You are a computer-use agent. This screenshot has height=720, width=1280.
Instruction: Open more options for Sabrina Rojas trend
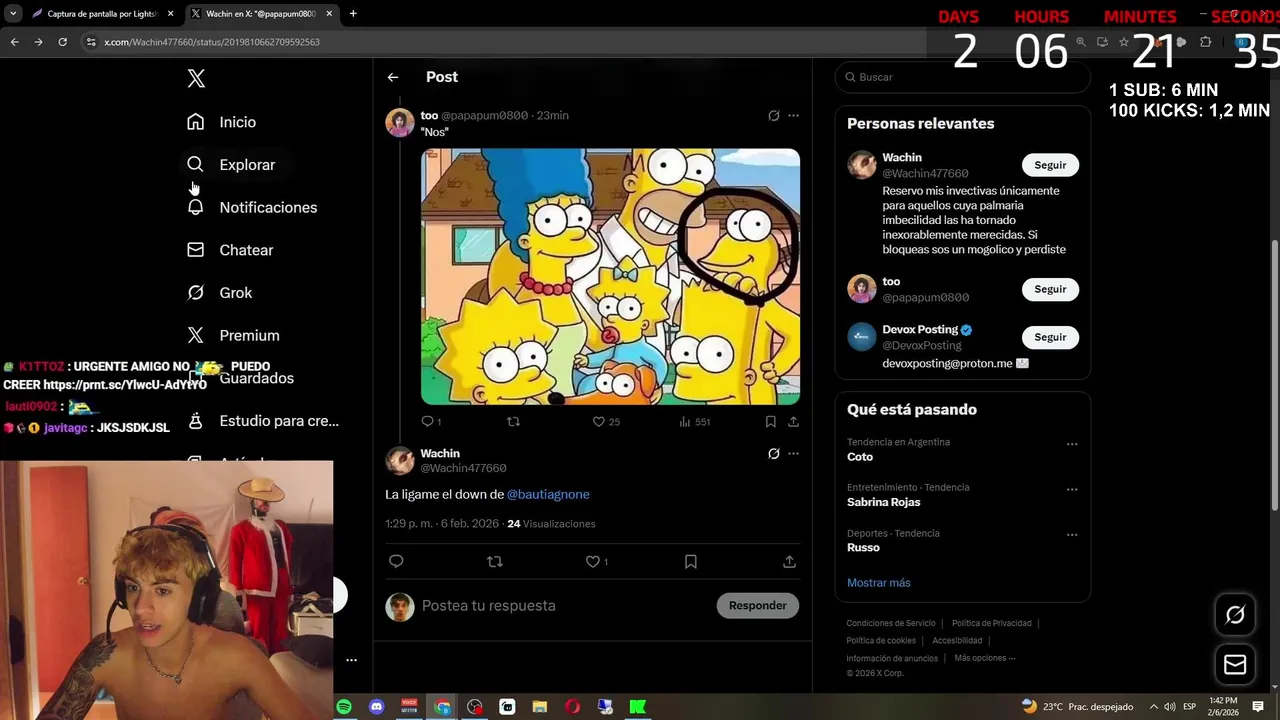[1072, 490]
